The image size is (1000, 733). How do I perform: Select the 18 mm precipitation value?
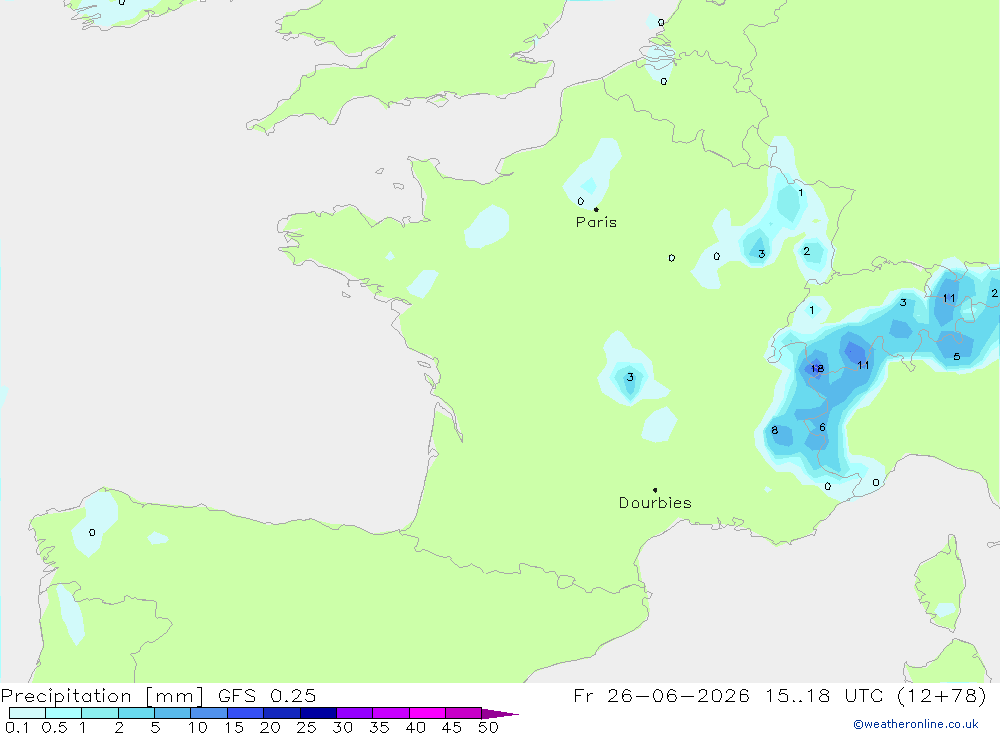817,368
